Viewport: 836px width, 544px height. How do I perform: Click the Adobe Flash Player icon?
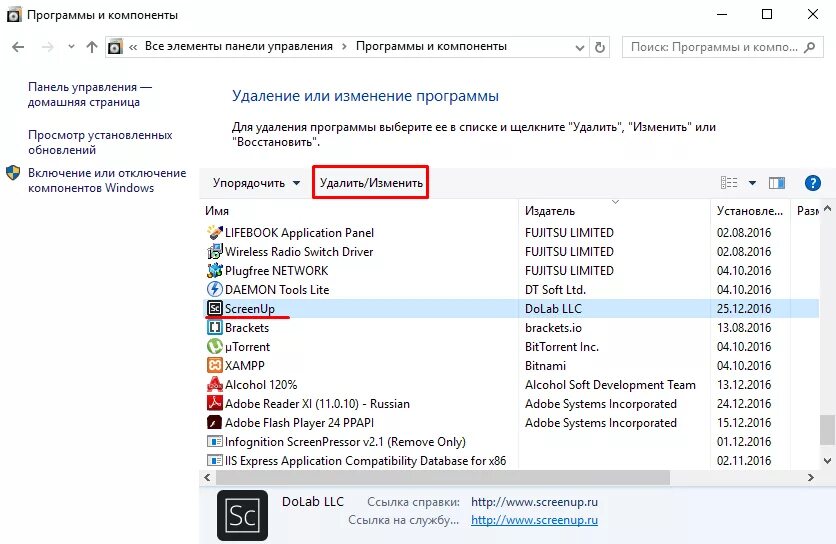(214, 422)
